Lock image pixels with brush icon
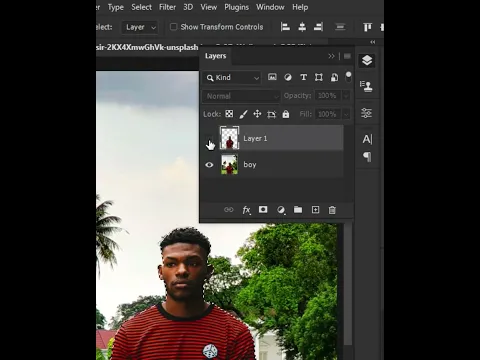Image resolution: width=480 pixels, height=360 pixels. pos(243,114)
